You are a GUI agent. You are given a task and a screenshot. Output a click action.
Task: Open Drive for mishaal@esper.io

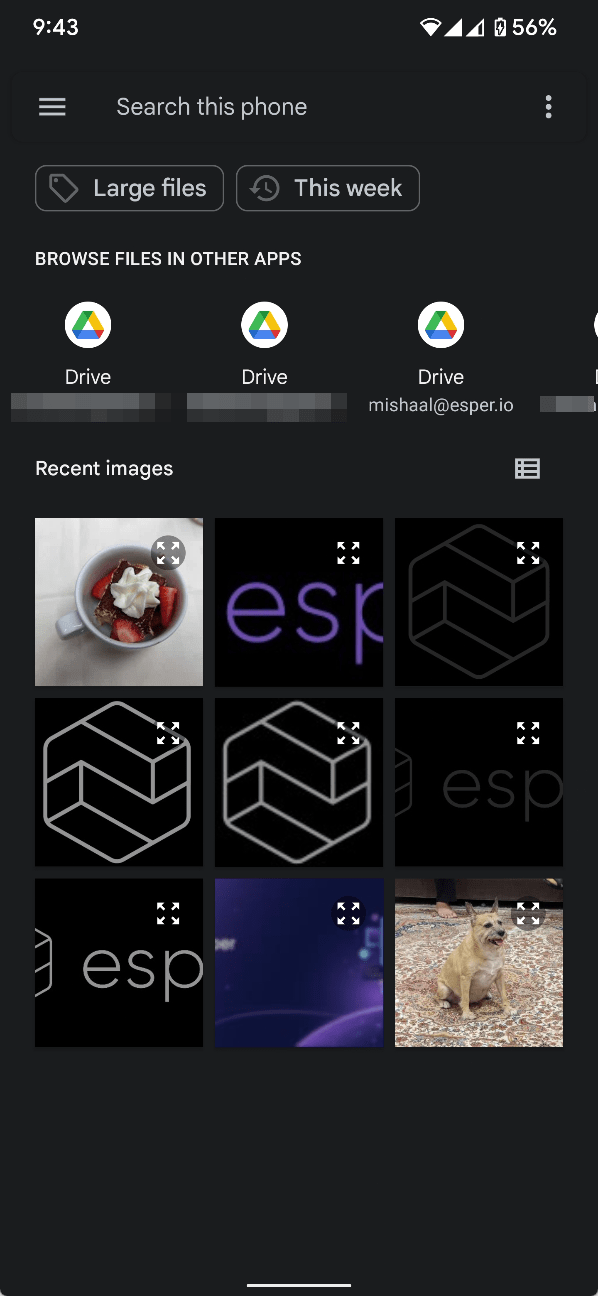[x=441, y=359]
